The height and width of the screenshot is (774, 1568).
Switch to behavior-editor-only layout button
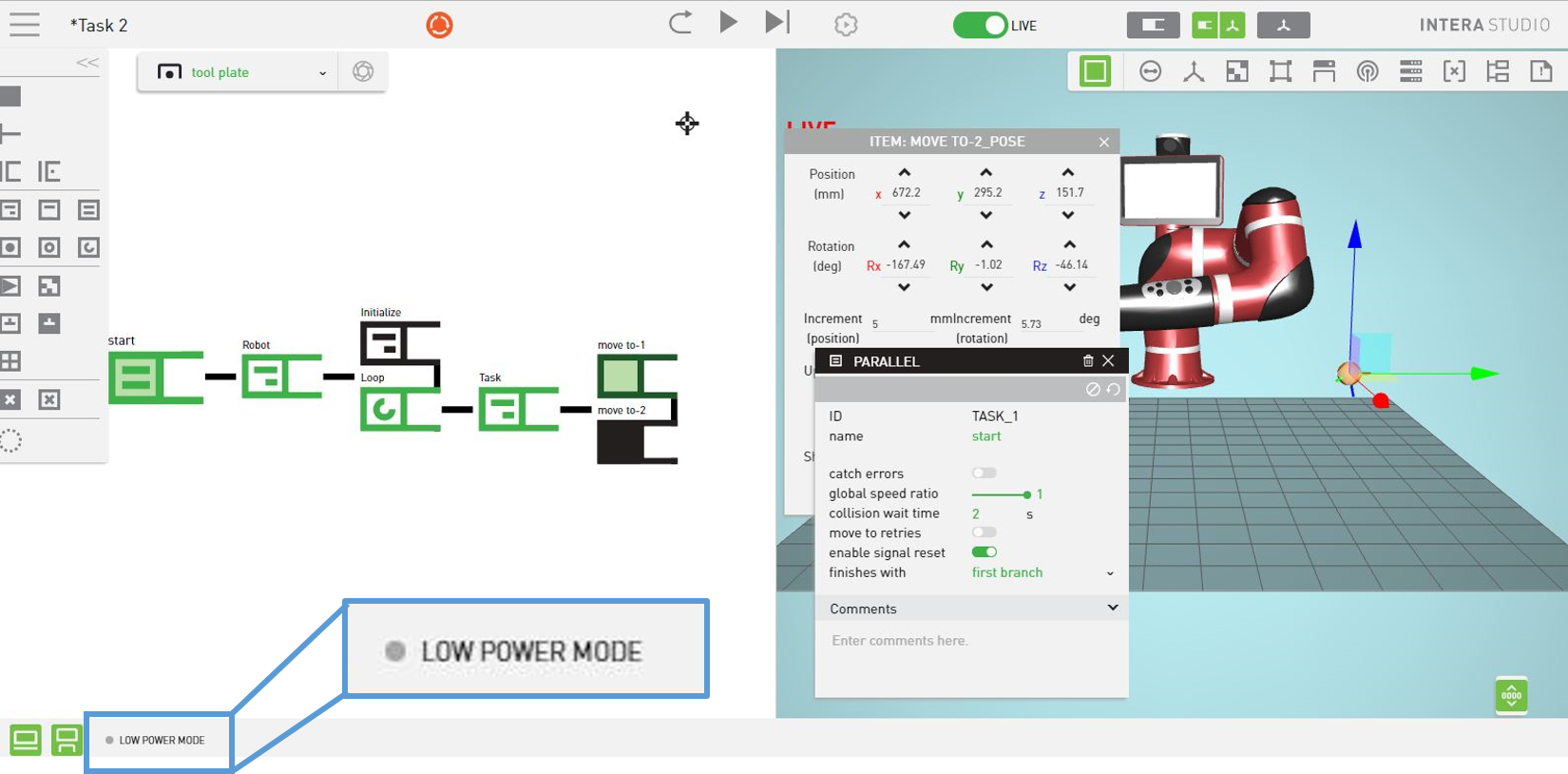(1153, 25)
